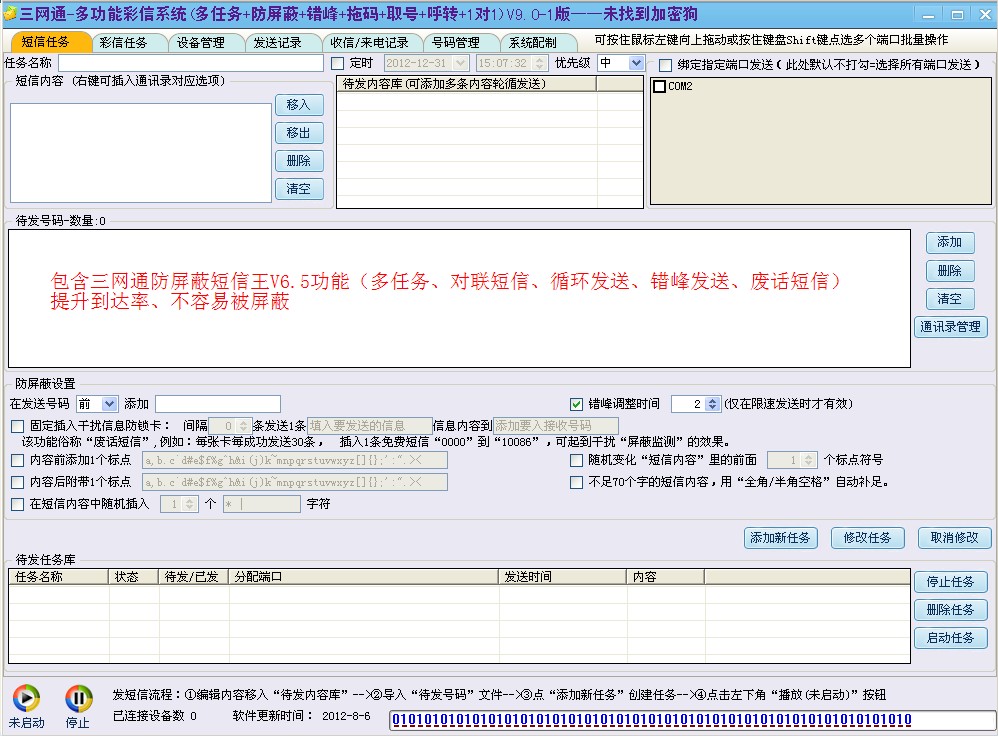Enable 固定插入干扰信息防锁卡 checkbox
Viewport: 998px width, 736px height.
point(18,426)
